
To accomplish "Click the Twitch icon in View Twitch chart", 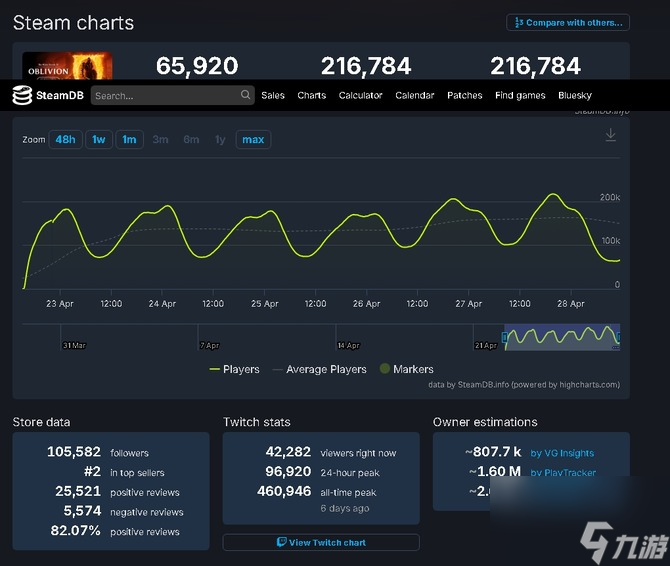I will coord(282,543).
